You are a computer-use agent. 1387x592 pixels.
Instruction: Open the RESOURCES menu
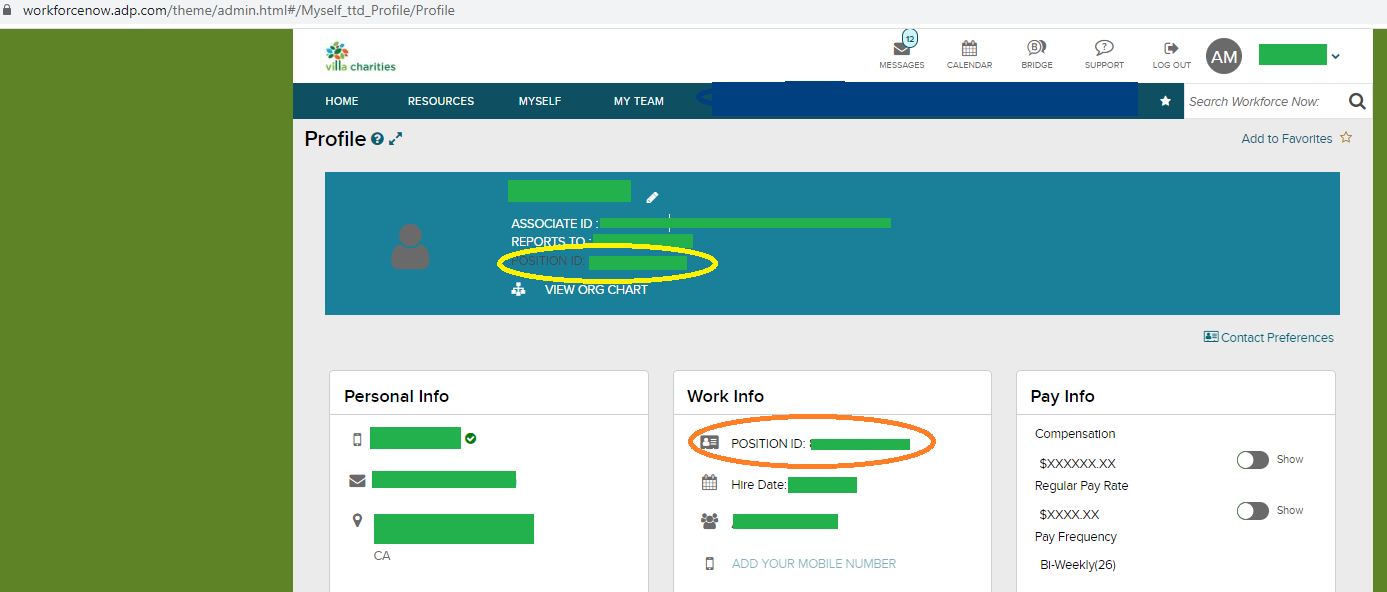point(441,101)
